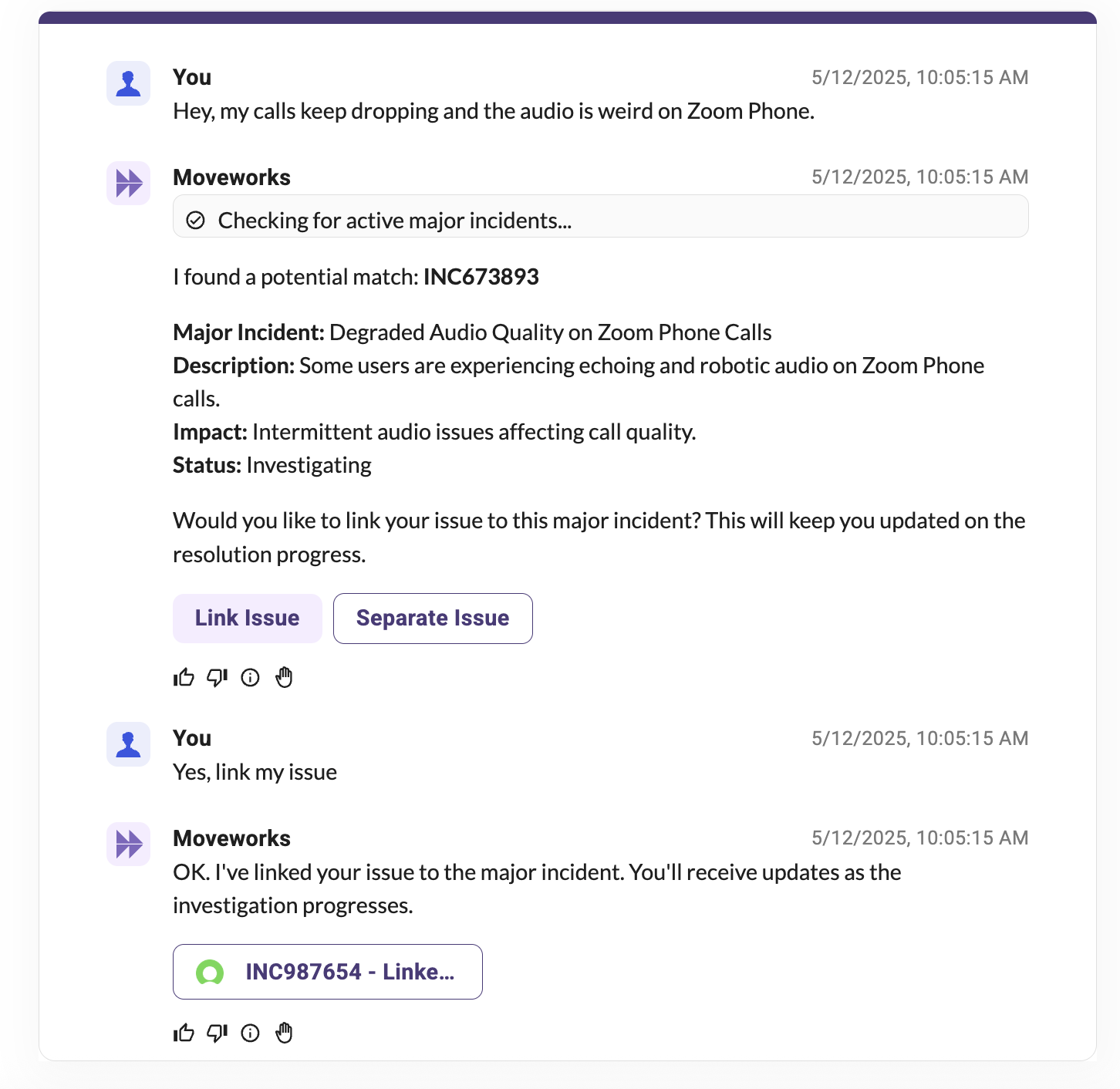Click the message about calls dropping on Zoom Phone
The image size is (1120, 1089).
tap(494, 111)
